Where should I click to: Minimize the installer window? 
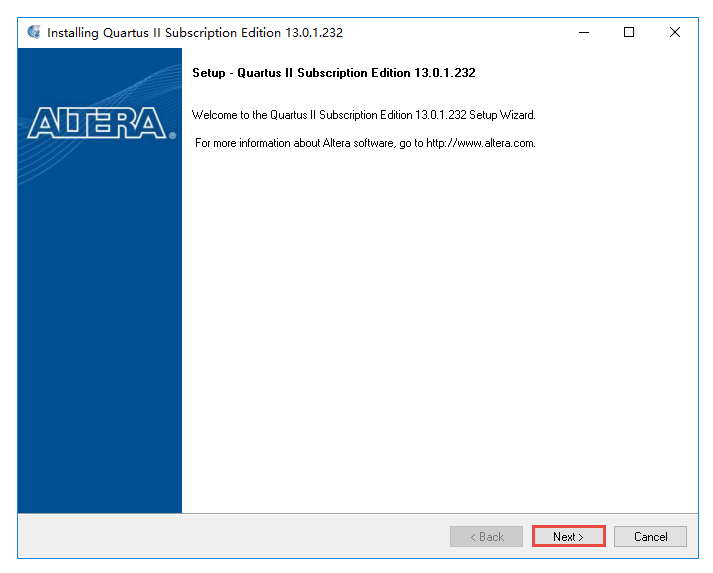584,32
